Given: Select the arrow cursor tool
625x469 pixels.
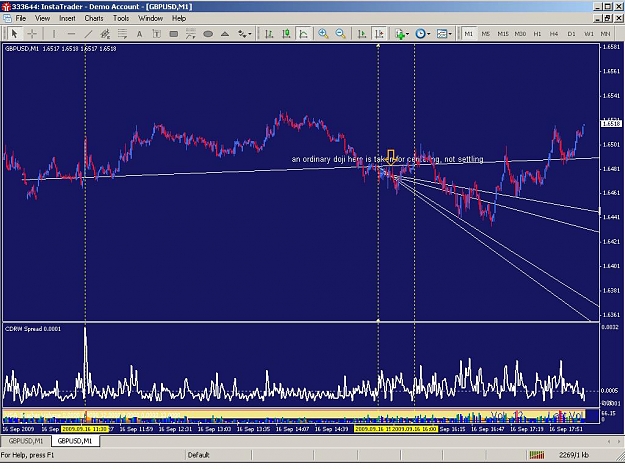Looking at the screenshot, I should click(x=14, y=34).
